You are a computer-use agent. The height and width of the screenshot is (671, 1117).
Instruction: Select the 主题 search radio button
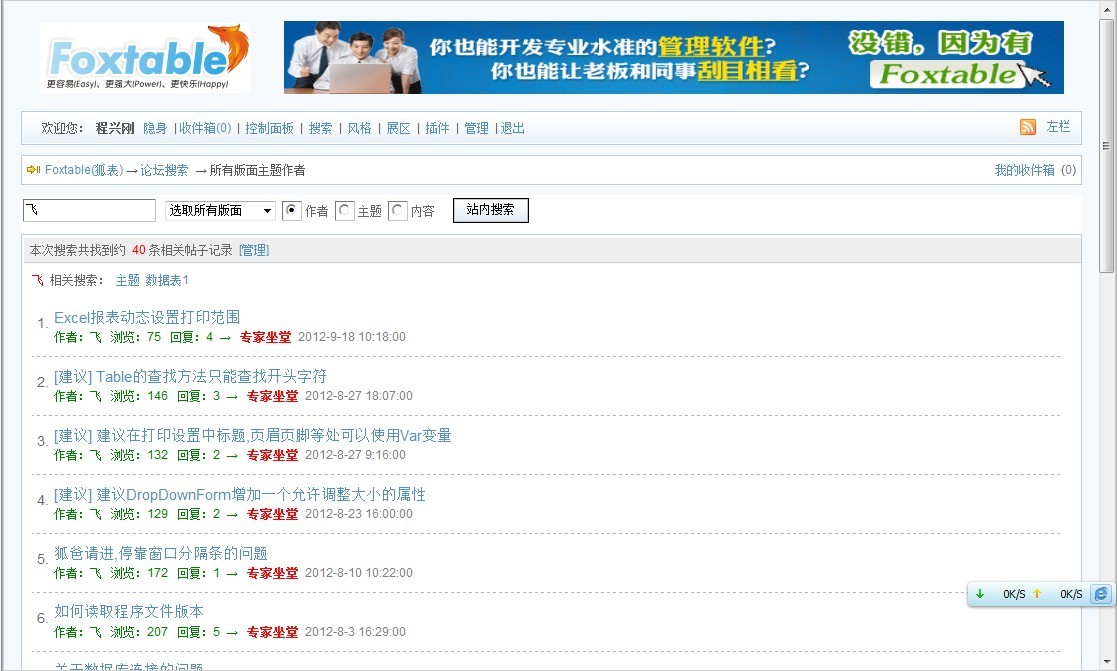[x=344, y=211]
